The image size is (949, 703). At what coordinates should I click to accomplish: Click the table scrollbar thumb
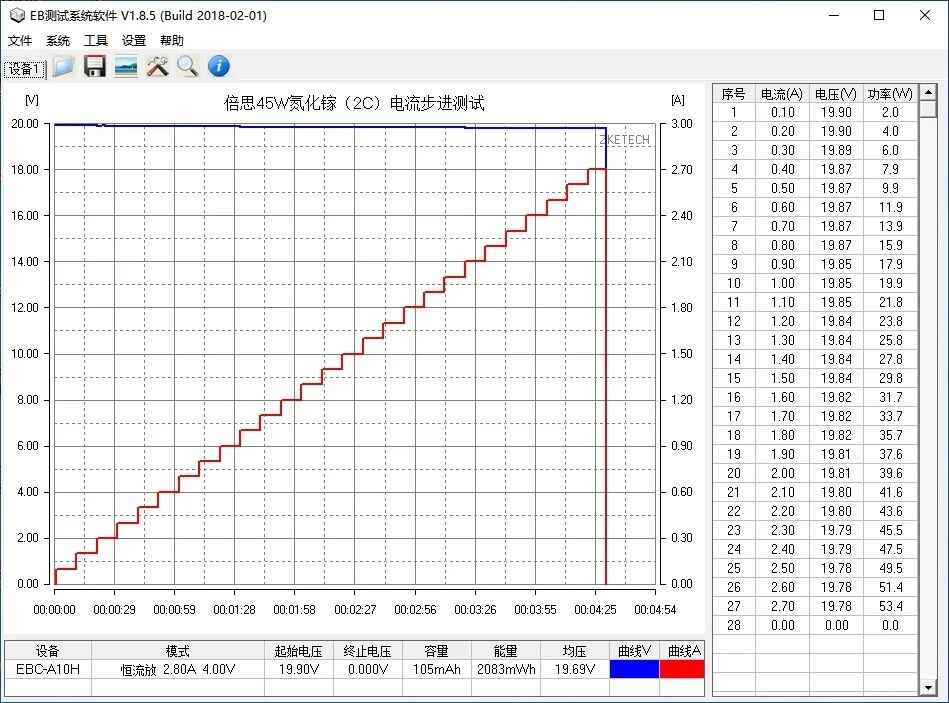click(x=928, y=109)
